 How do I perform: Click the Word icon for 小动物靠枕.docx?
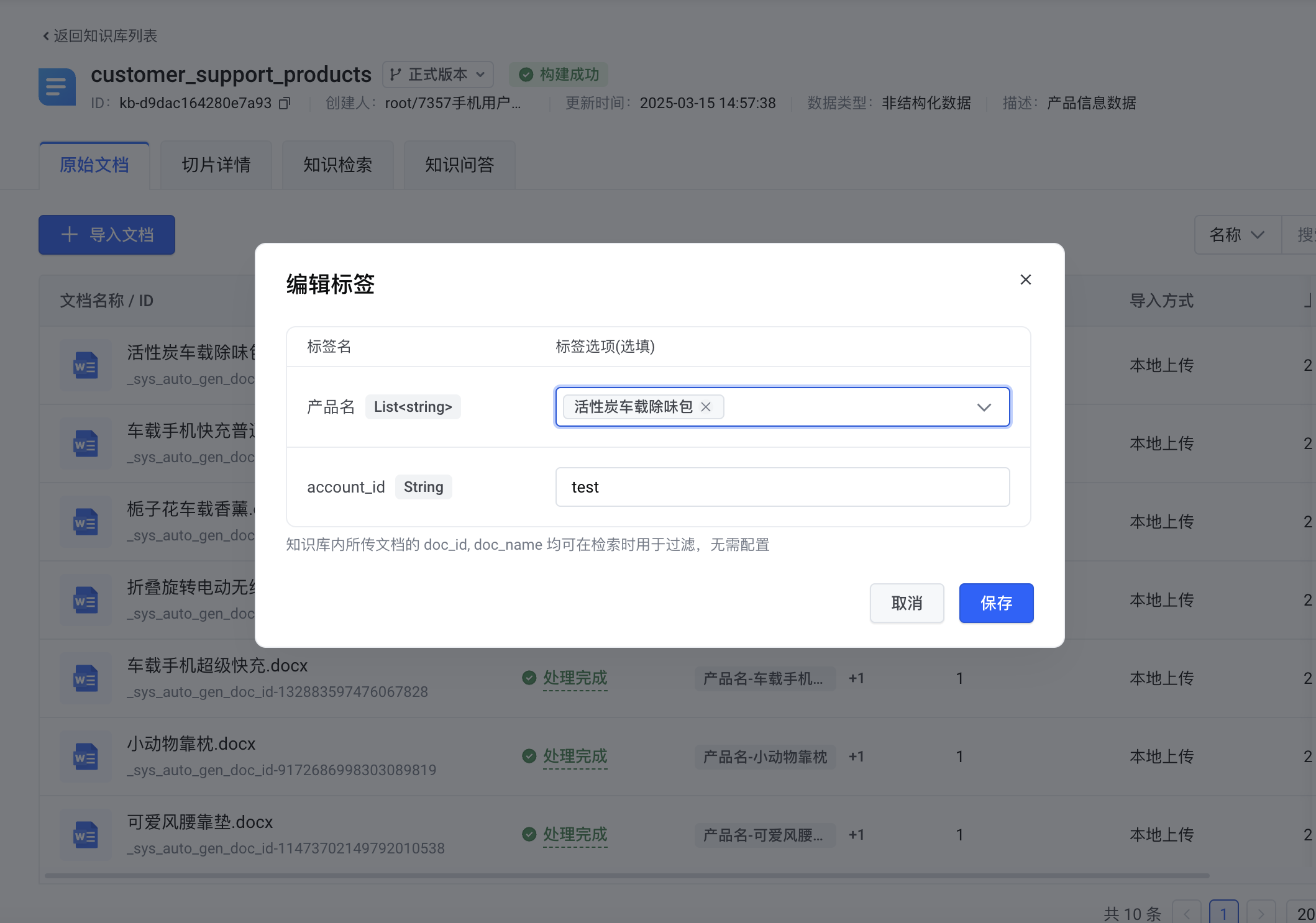coord(85,757)
